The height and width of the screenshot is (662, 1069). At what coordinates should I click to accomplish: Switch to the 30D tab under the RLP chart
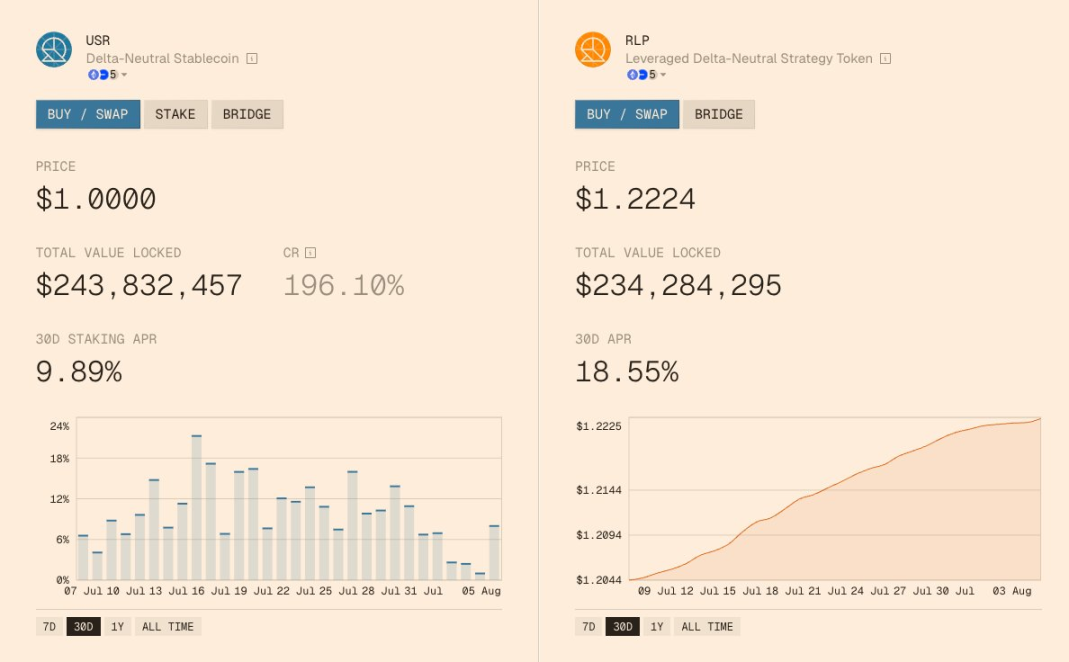(622, 625)
